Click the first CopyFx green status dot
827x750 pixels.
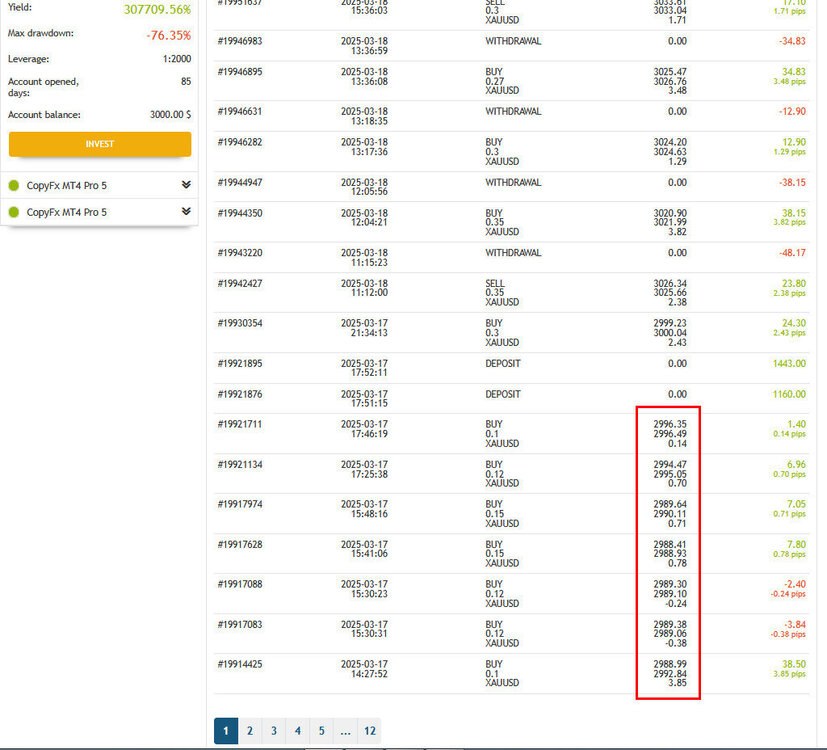point(14,185)
